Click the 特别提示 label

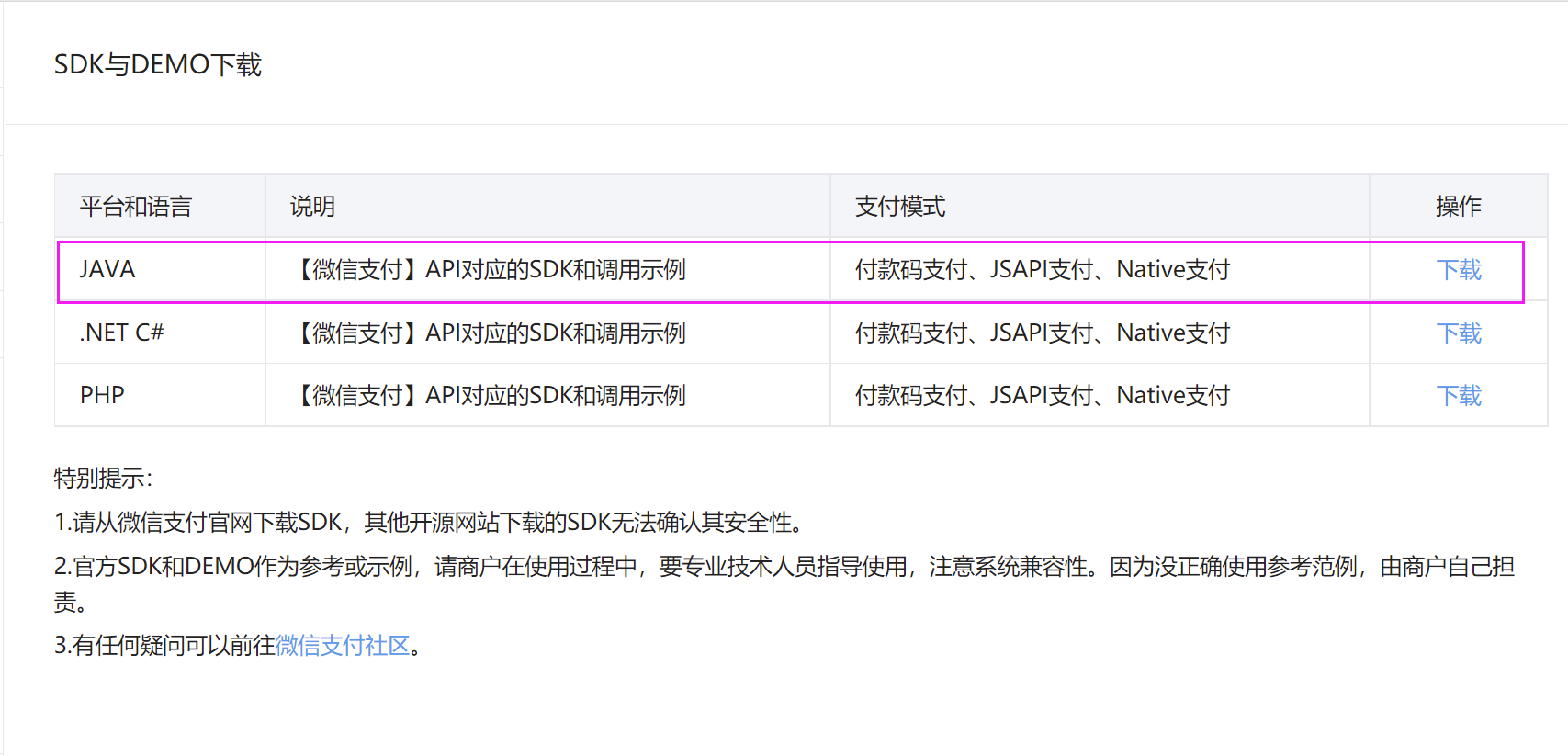click(x=103, y=478)
